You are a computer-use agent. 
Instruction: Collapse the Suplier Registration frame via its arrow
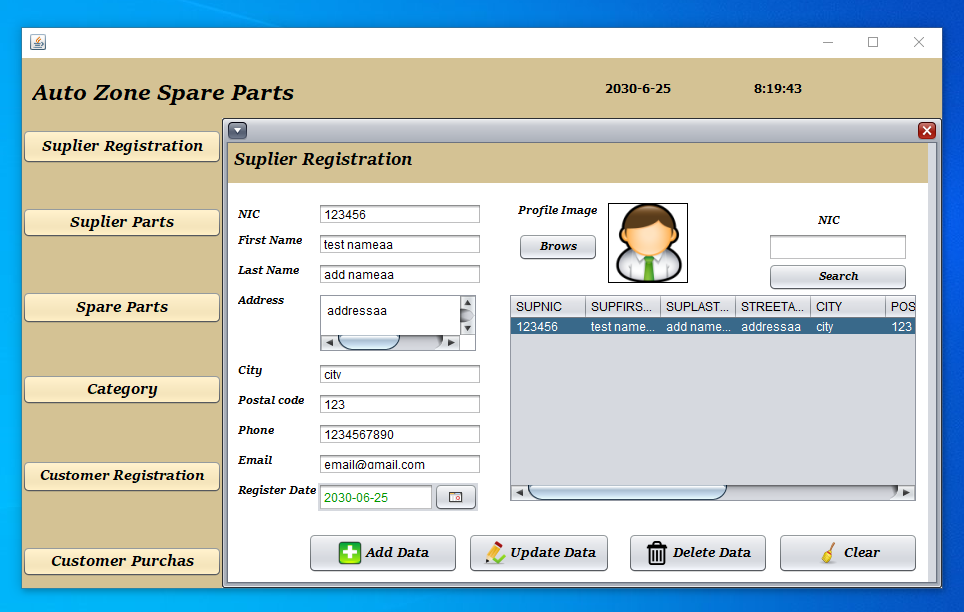tap(237, 130)
